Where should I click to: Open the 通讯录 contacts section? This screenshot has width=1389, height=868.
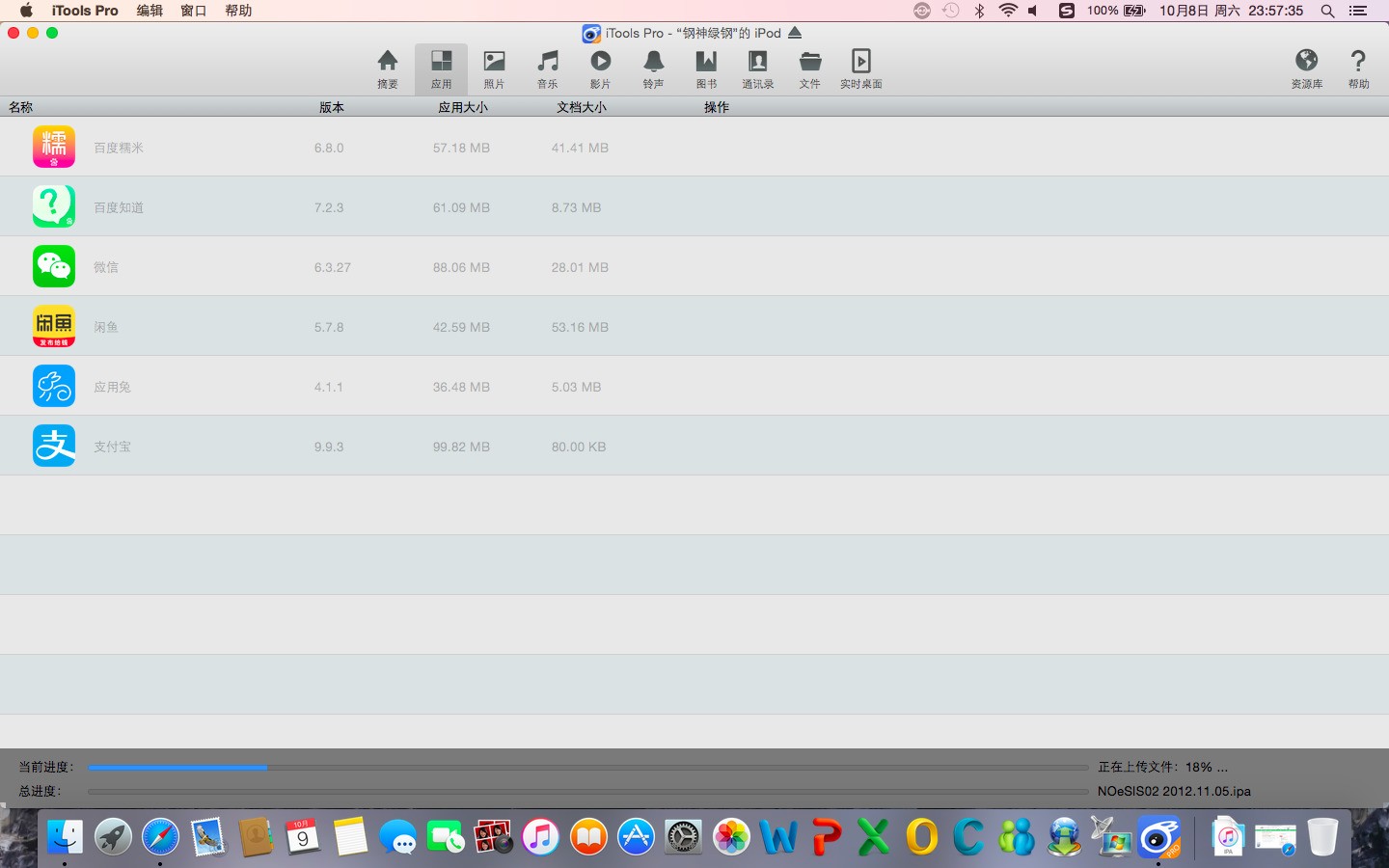(757, 68)
